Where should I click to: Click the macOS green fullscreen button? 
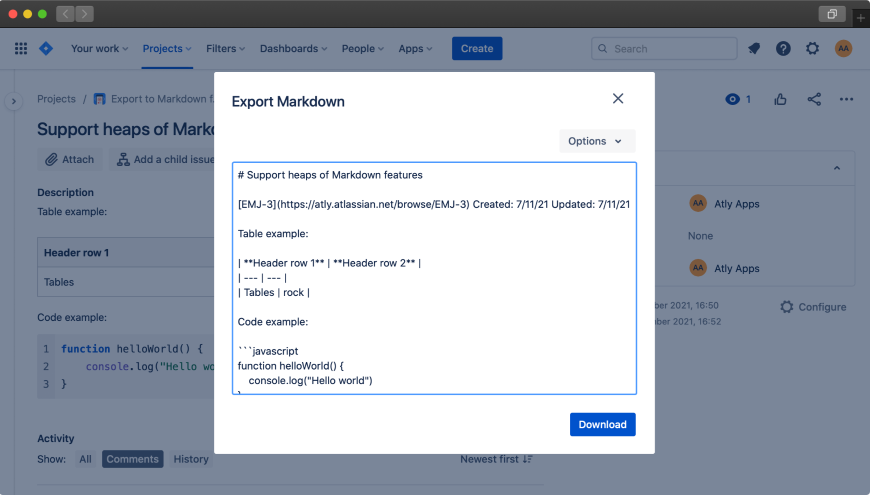tap(42, 14)
